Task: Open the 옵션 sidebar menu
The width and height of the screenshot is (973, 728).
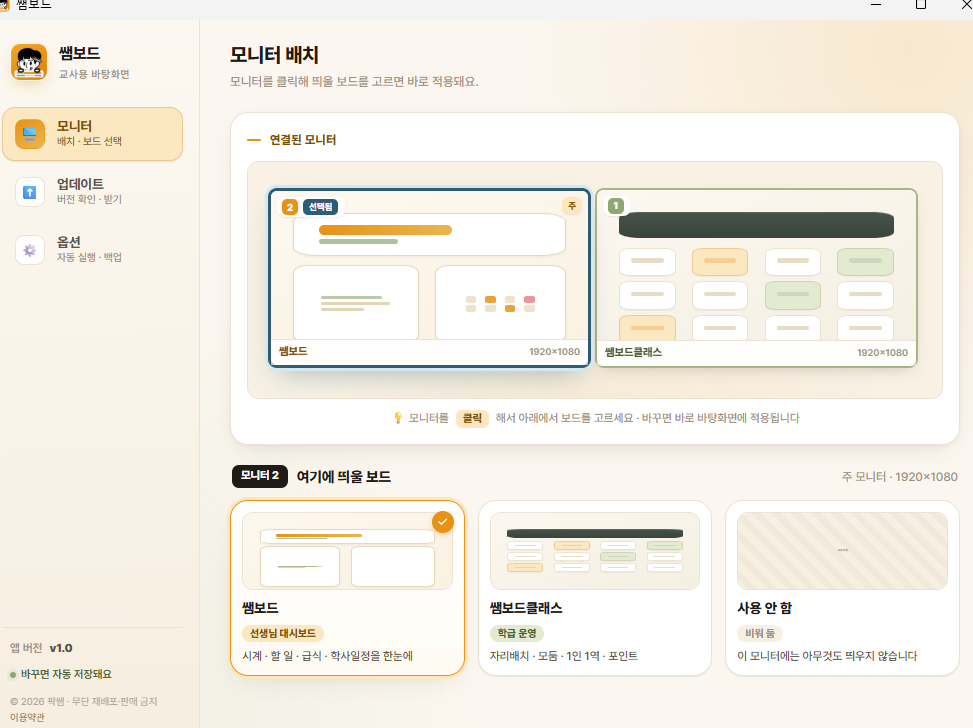Action: click(92, 249)
